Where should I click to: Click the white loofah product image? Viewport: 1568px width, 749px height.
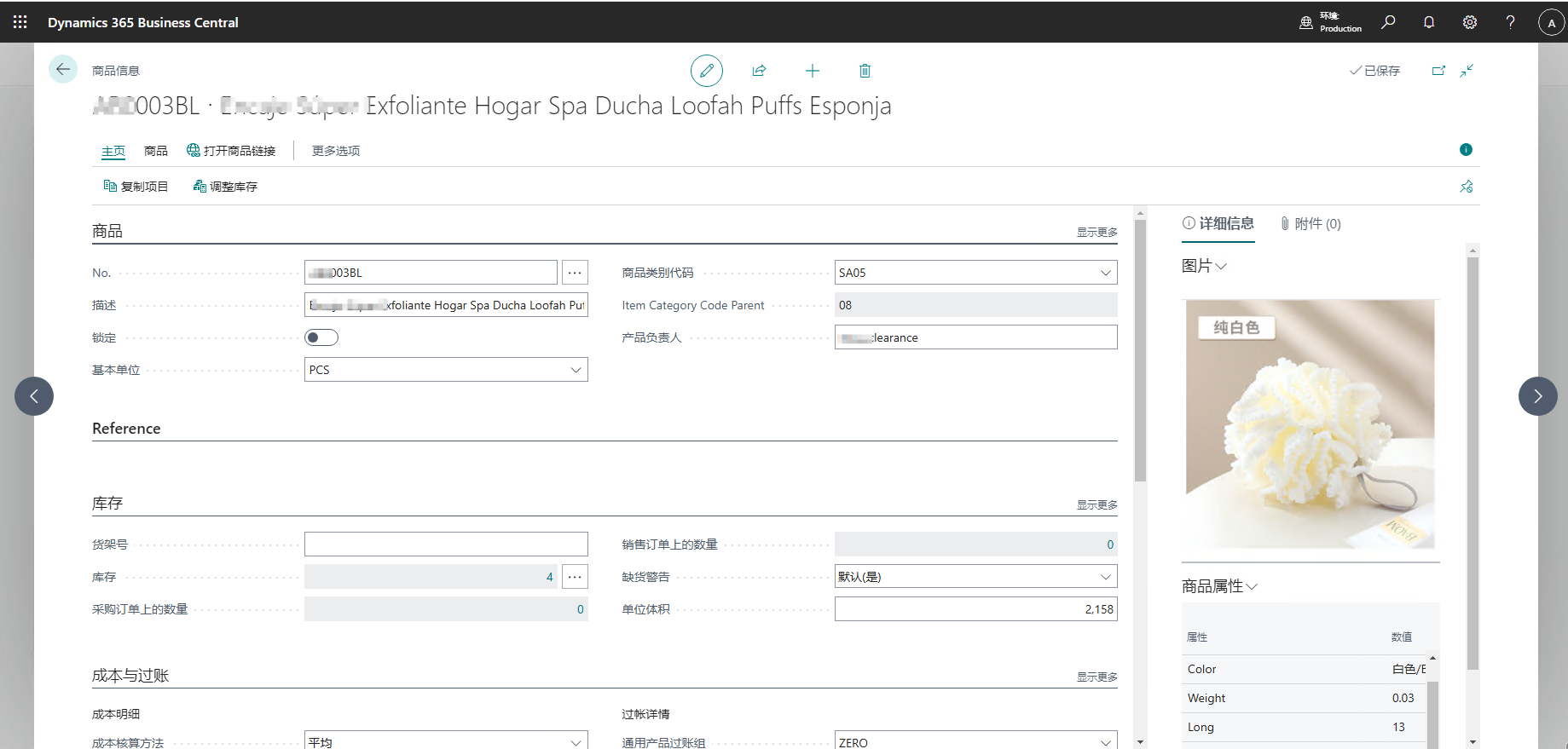click(x=1310, y=423)
